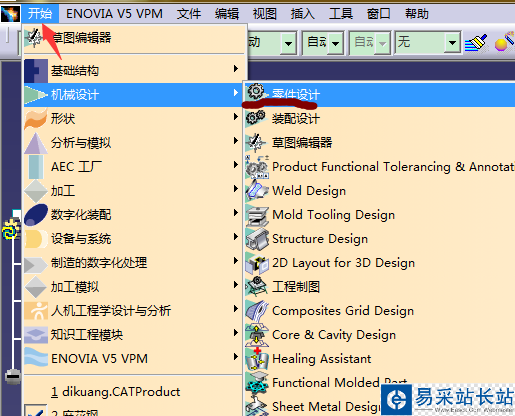The width and height of the screenshot is (515, 416).
Task: Open the 编辑 (Edit) menu
Action: [x=227, y=14]
